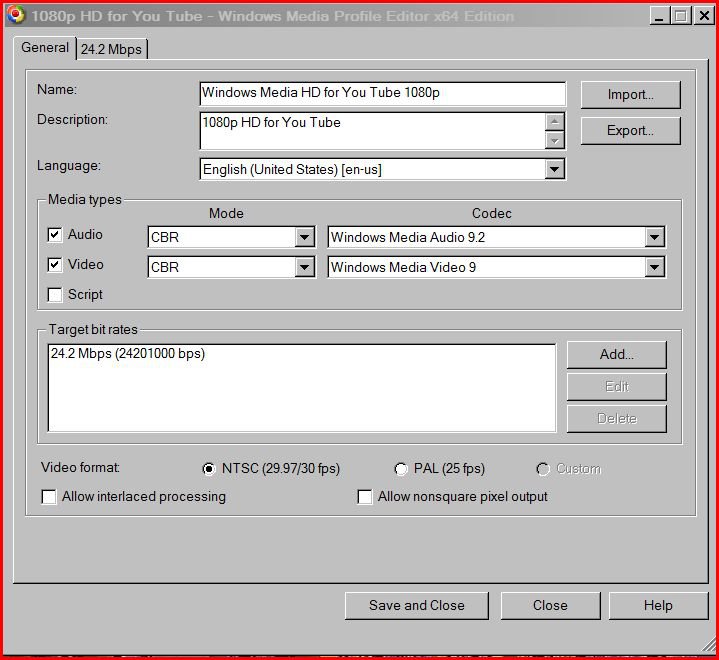Viewport: 719px width, 660px height.
Task: Click the Description scrollbar down arrow
Action: [x=554, y=140]
